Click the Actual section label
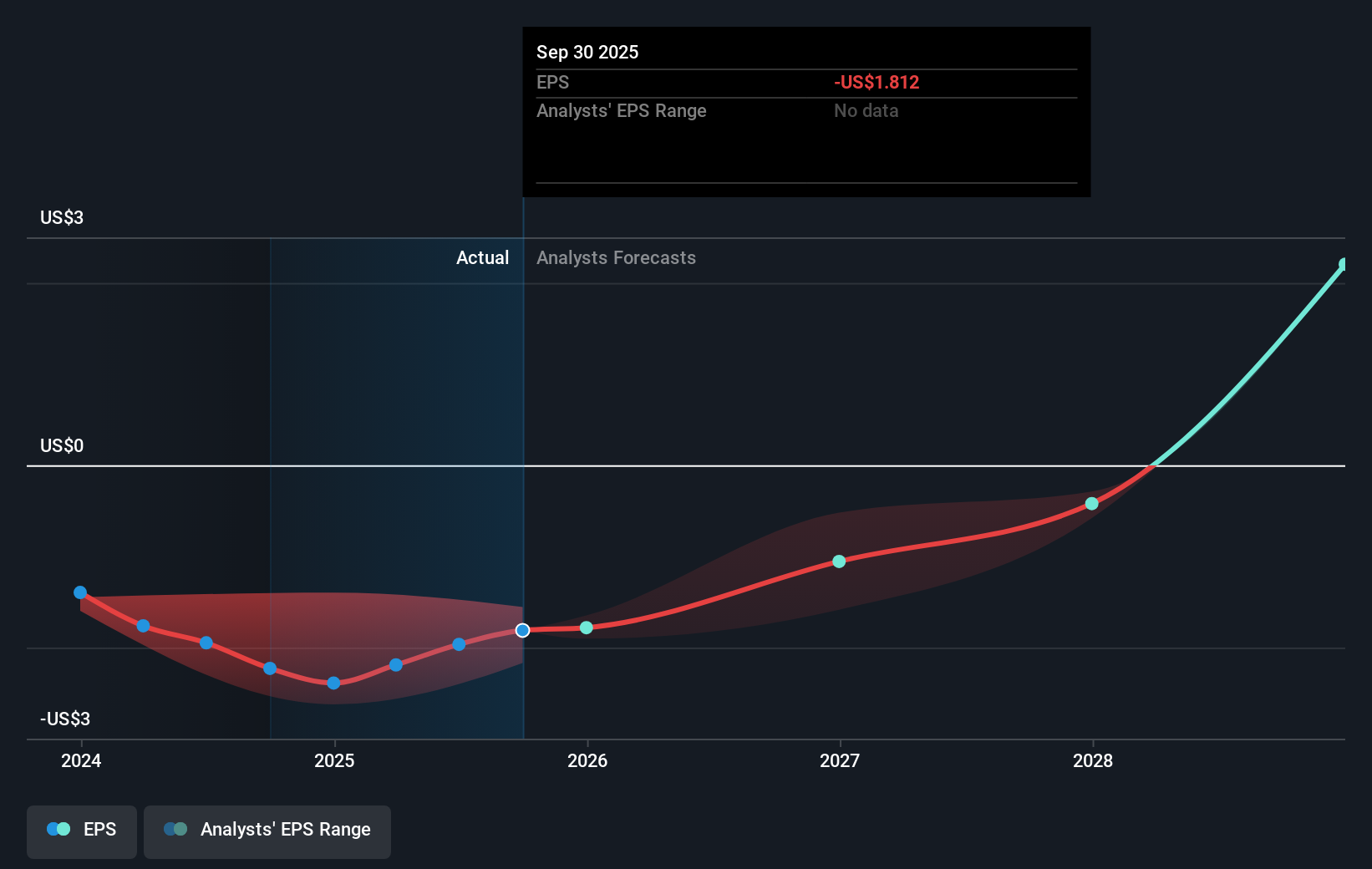This screenshot has width=1372, height=869. 482,258
